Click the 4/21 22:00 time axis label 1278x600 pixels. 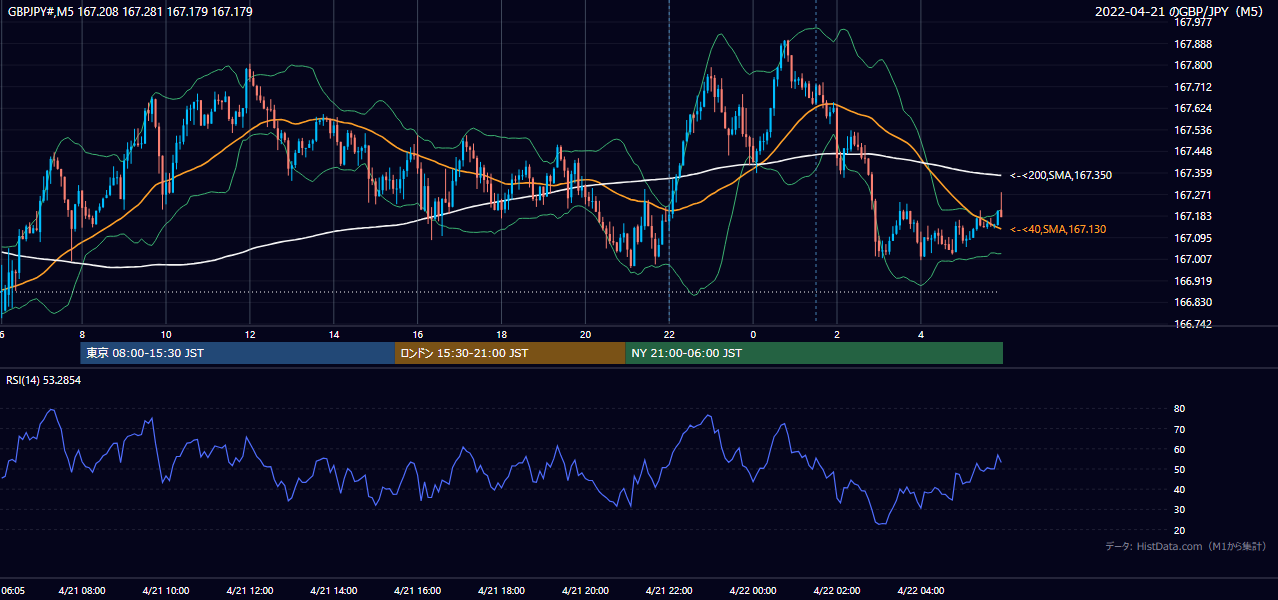(670, 591)
